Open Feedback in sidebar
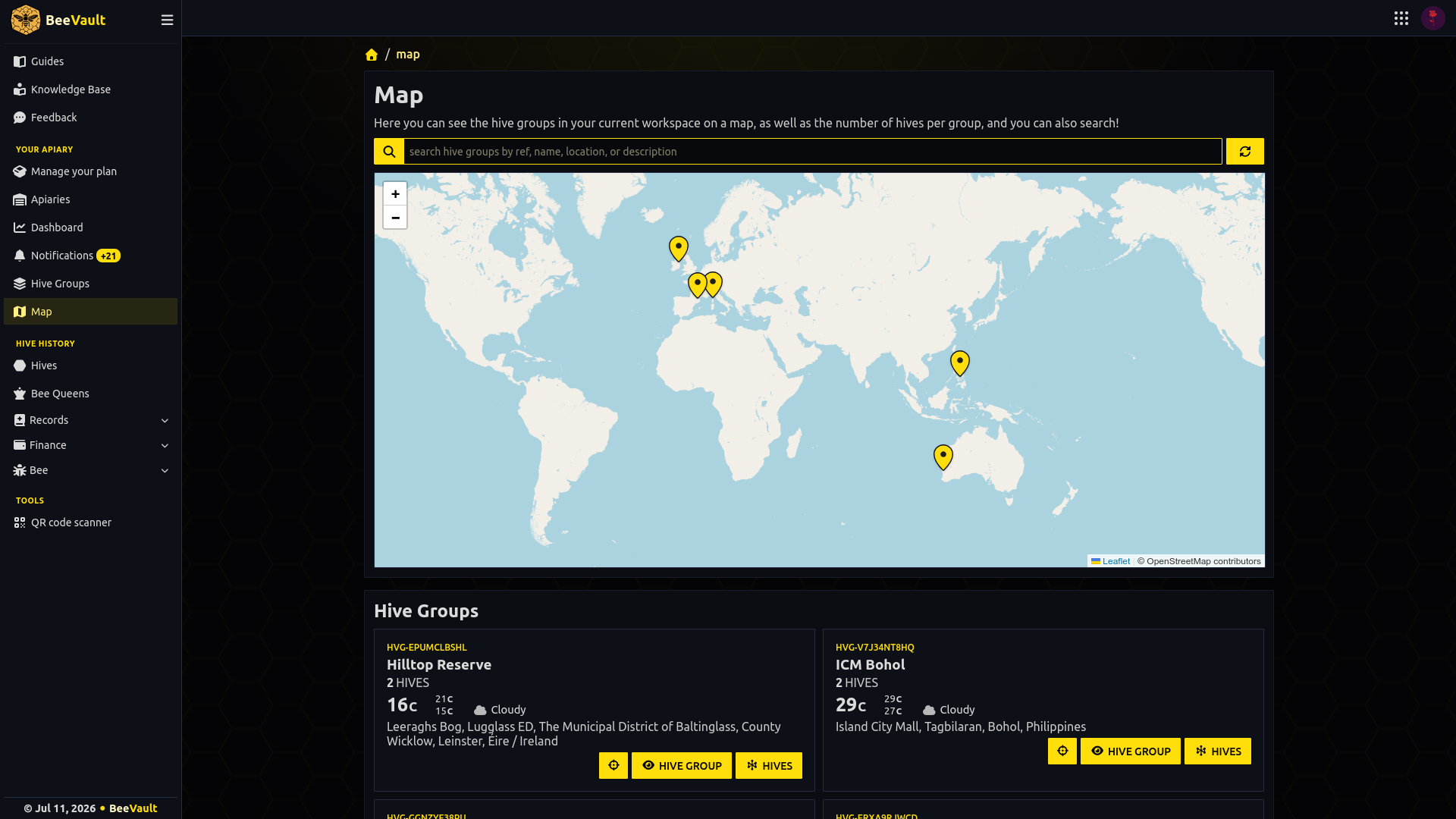Image resolution: width=1456 pixels, height=819 pixels. (90, 118)
